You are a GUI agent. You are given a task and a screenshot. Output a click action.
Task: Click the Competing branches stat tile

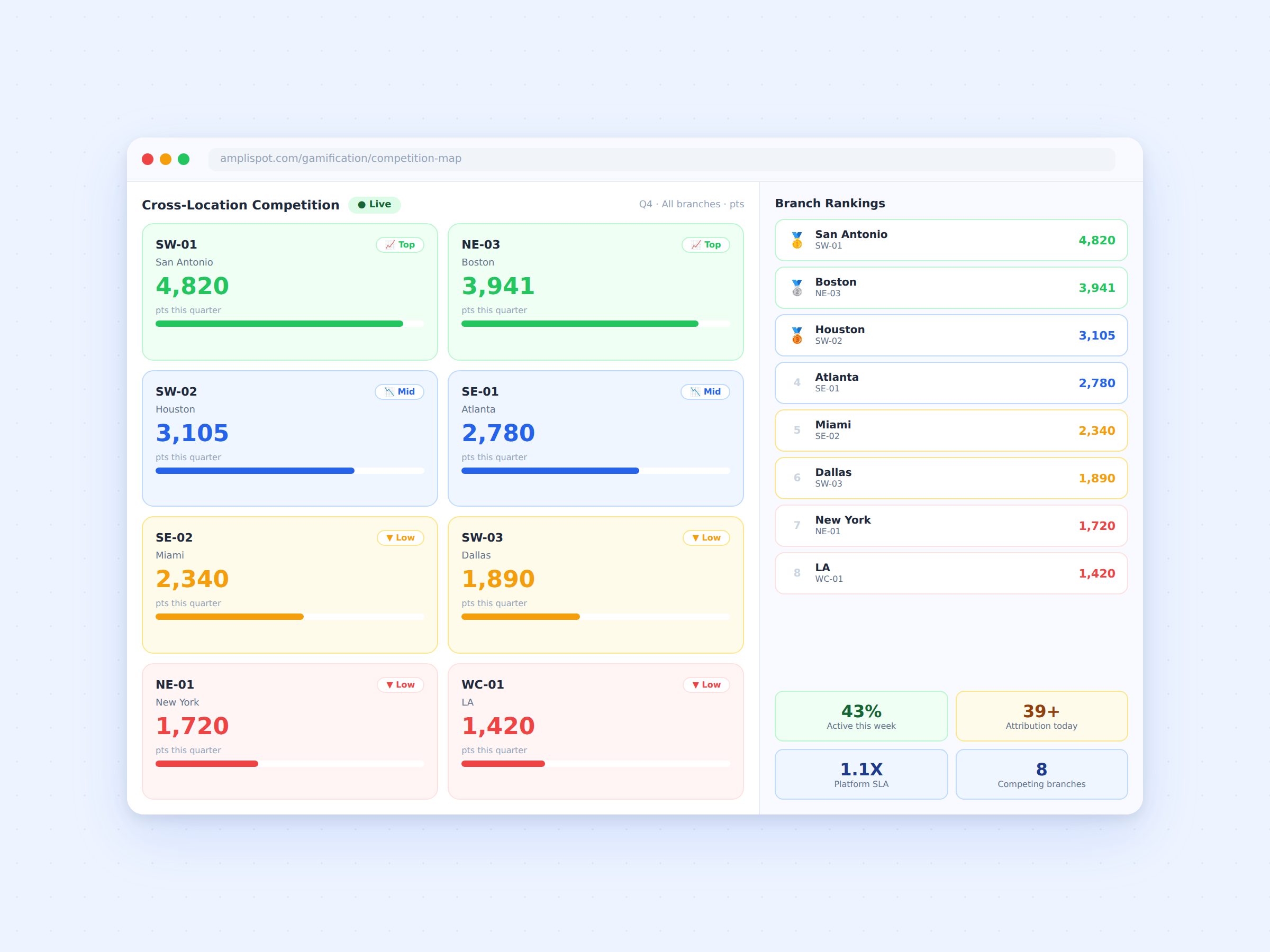point(1041,774)
